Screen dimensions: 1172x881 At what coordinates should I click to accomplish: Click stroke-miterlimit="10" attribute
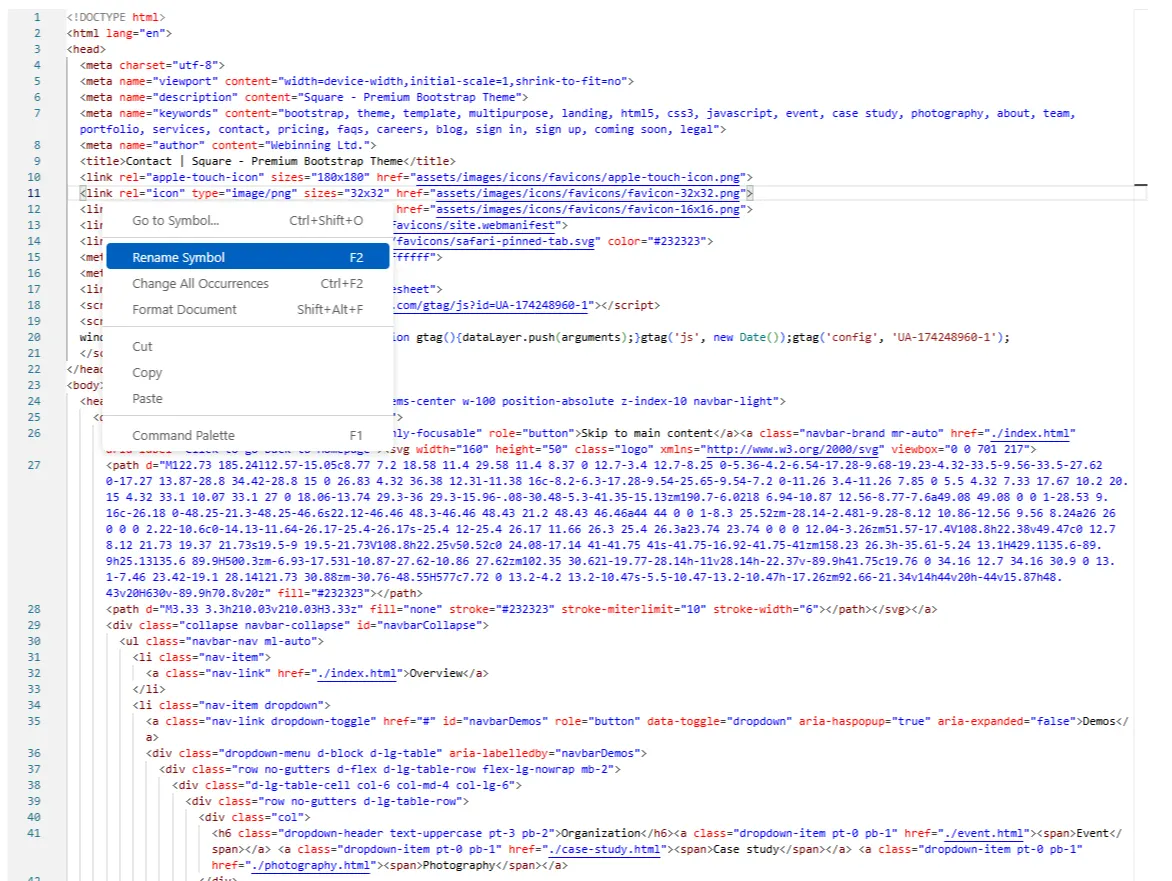tap(634, 609)
